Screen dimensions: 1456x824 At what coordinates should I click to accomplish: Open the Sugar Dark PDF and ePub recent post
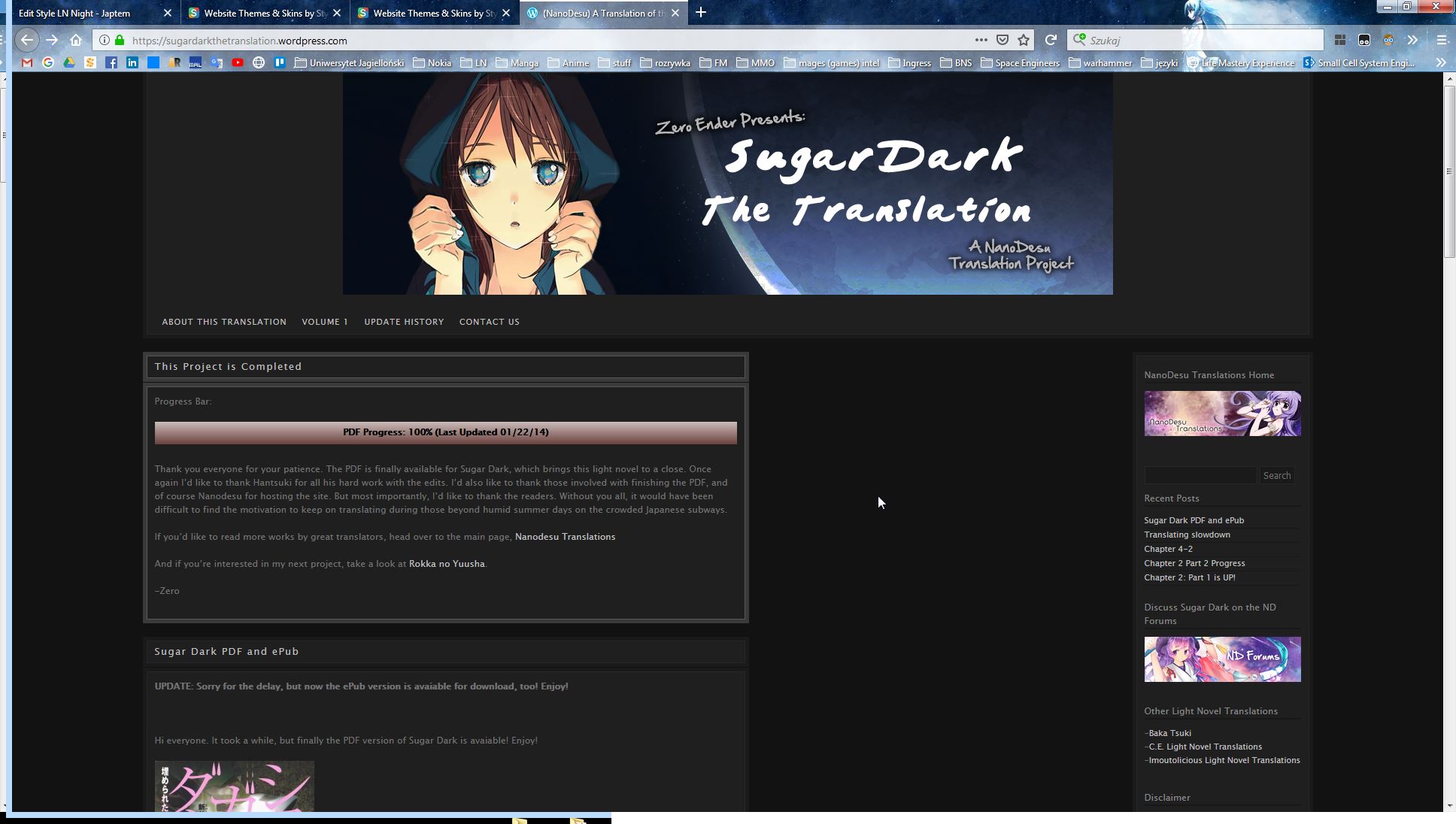pos(1194,520)
